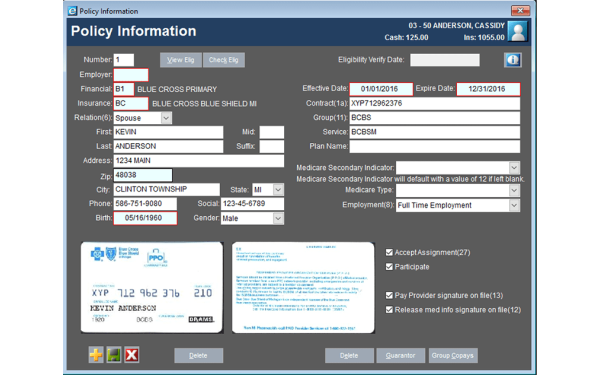This screenshot has width=600, height=375.
Task: Open the Relation(6) dropdown
Action: (166, 118)
